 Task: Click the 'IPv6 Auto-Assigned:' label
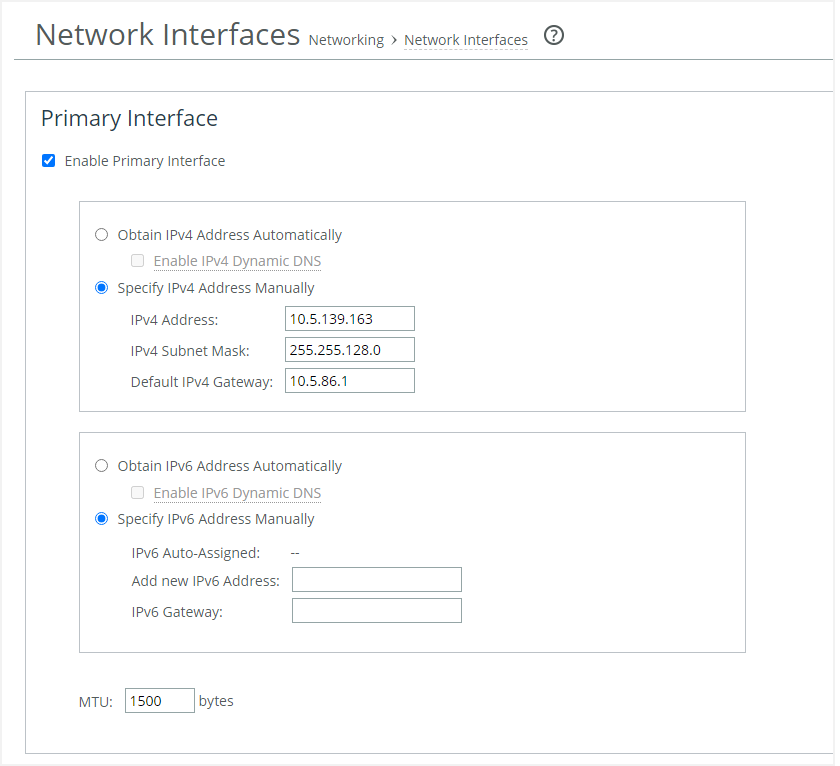196,553
